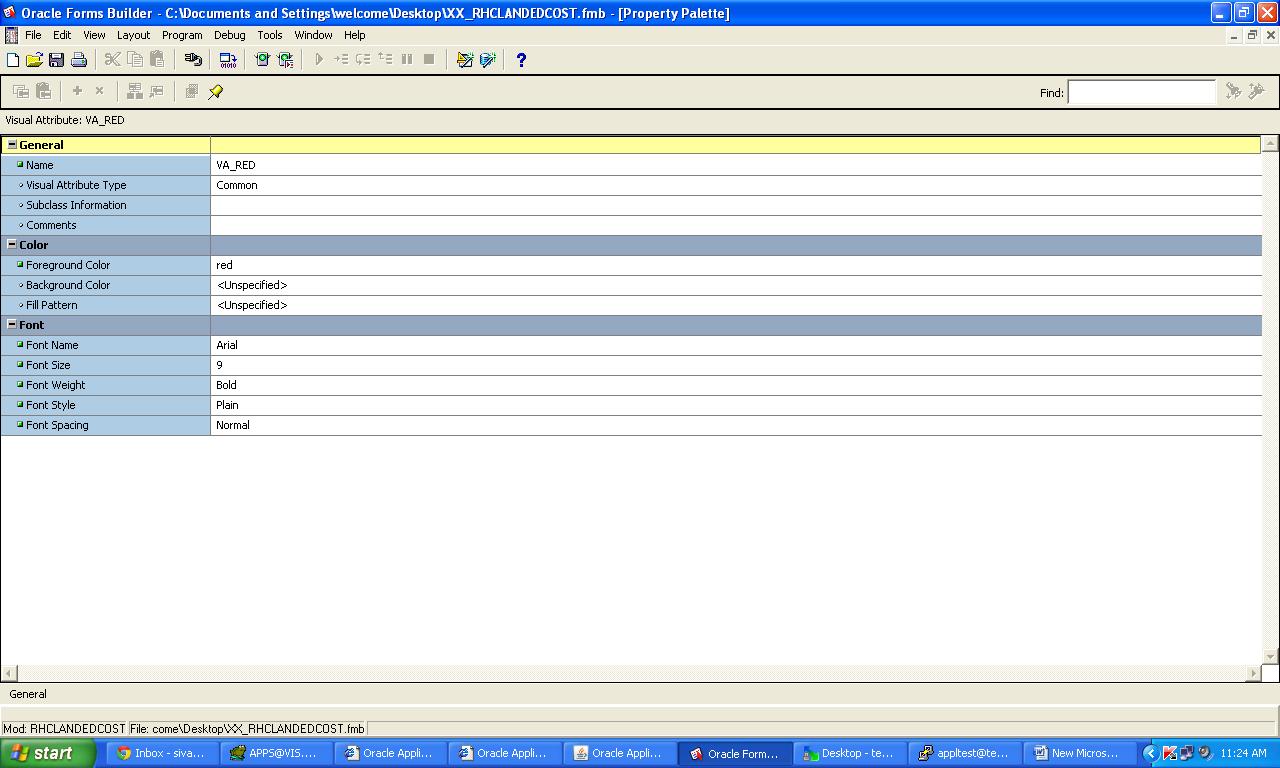Screen dimensions: 1280x768
Task: Create a new form with New icon
Action: (x=13, y=60)
